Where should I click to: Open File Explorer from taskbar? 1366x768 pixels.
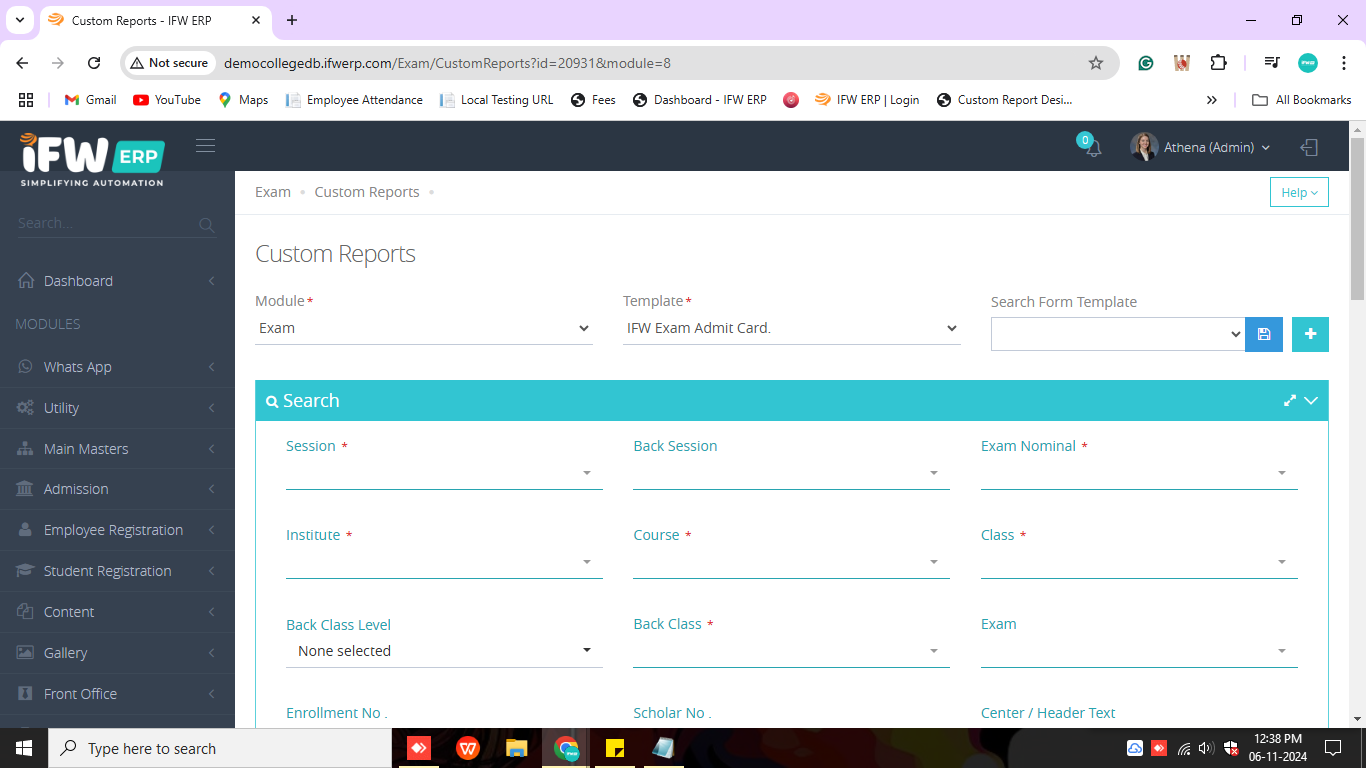click(516, 748)
